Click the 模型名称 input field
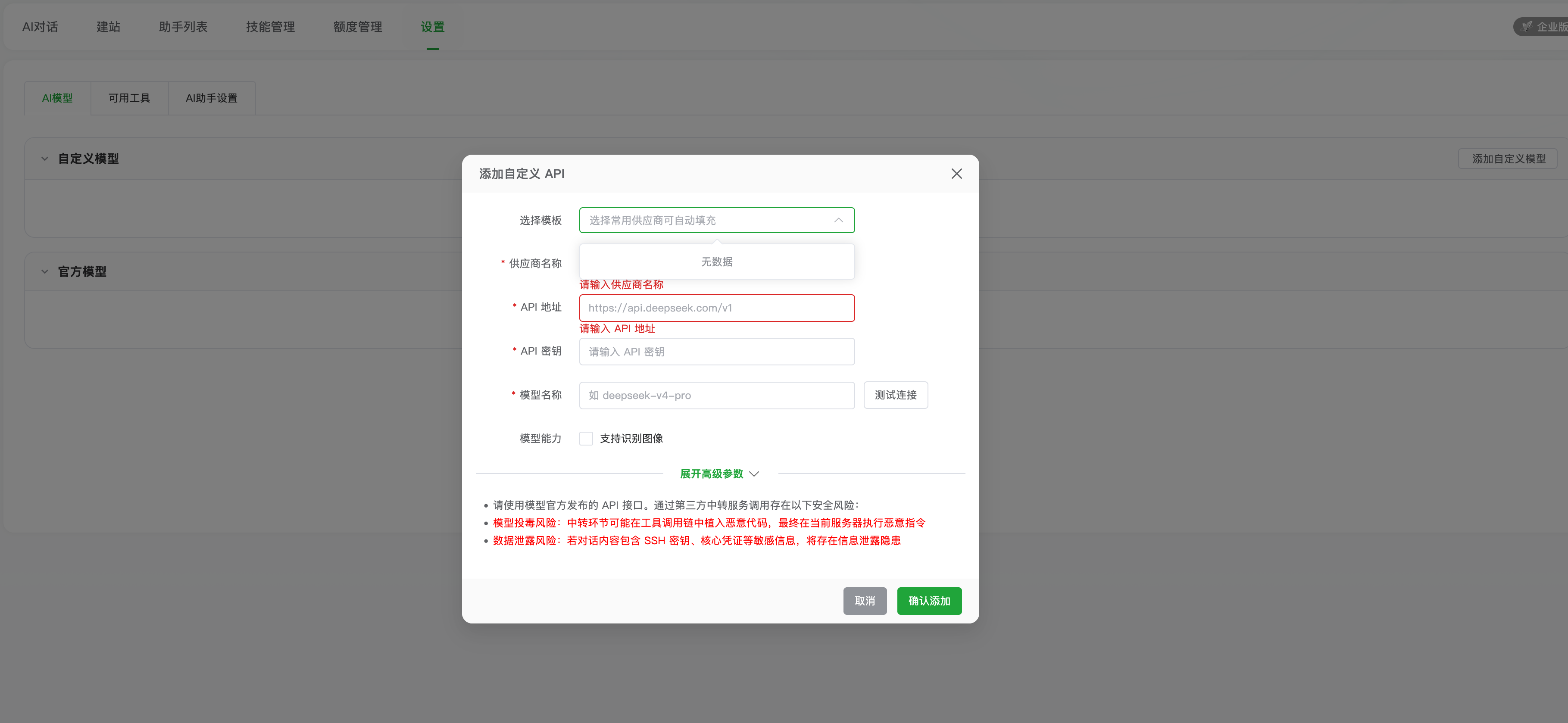Viewport: 1568px width, 723px height. tap(716, 396)
